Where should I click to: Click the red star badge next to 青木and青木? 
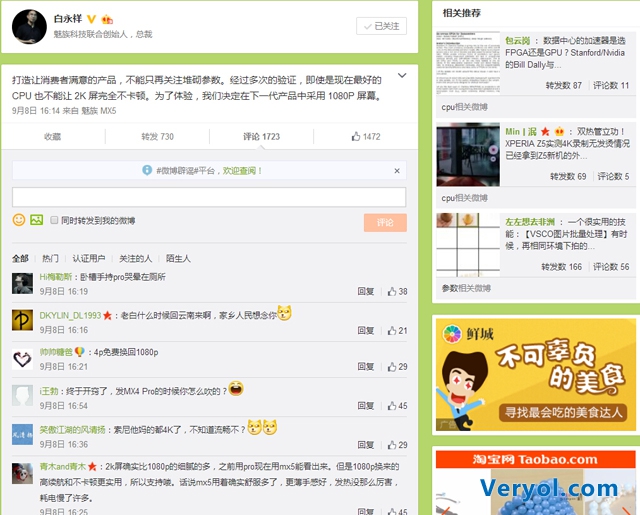coord(92,466)
